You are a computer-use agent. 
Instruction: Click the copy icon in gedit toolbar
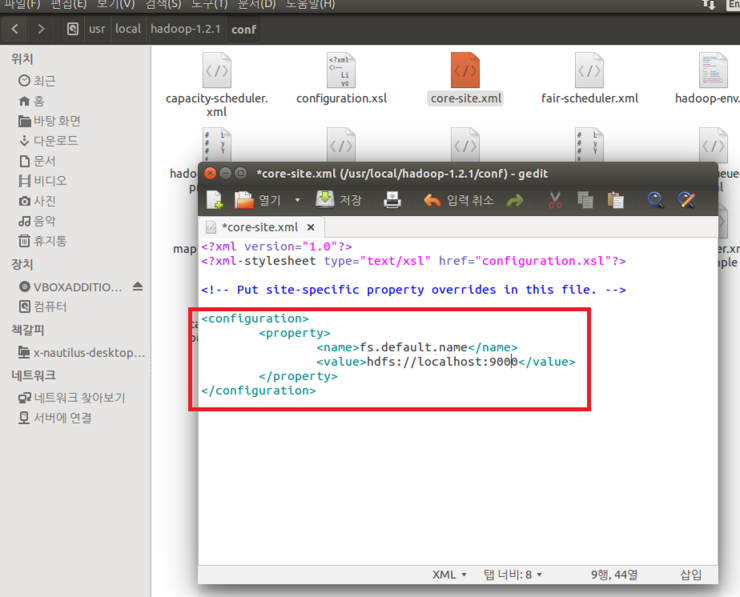point(585,201)
